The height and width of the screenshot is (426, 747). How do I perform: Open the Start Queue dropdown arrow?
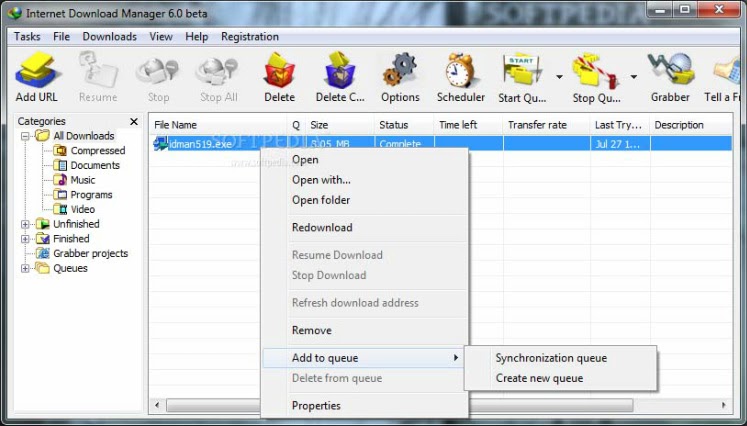tap(559, 77)
